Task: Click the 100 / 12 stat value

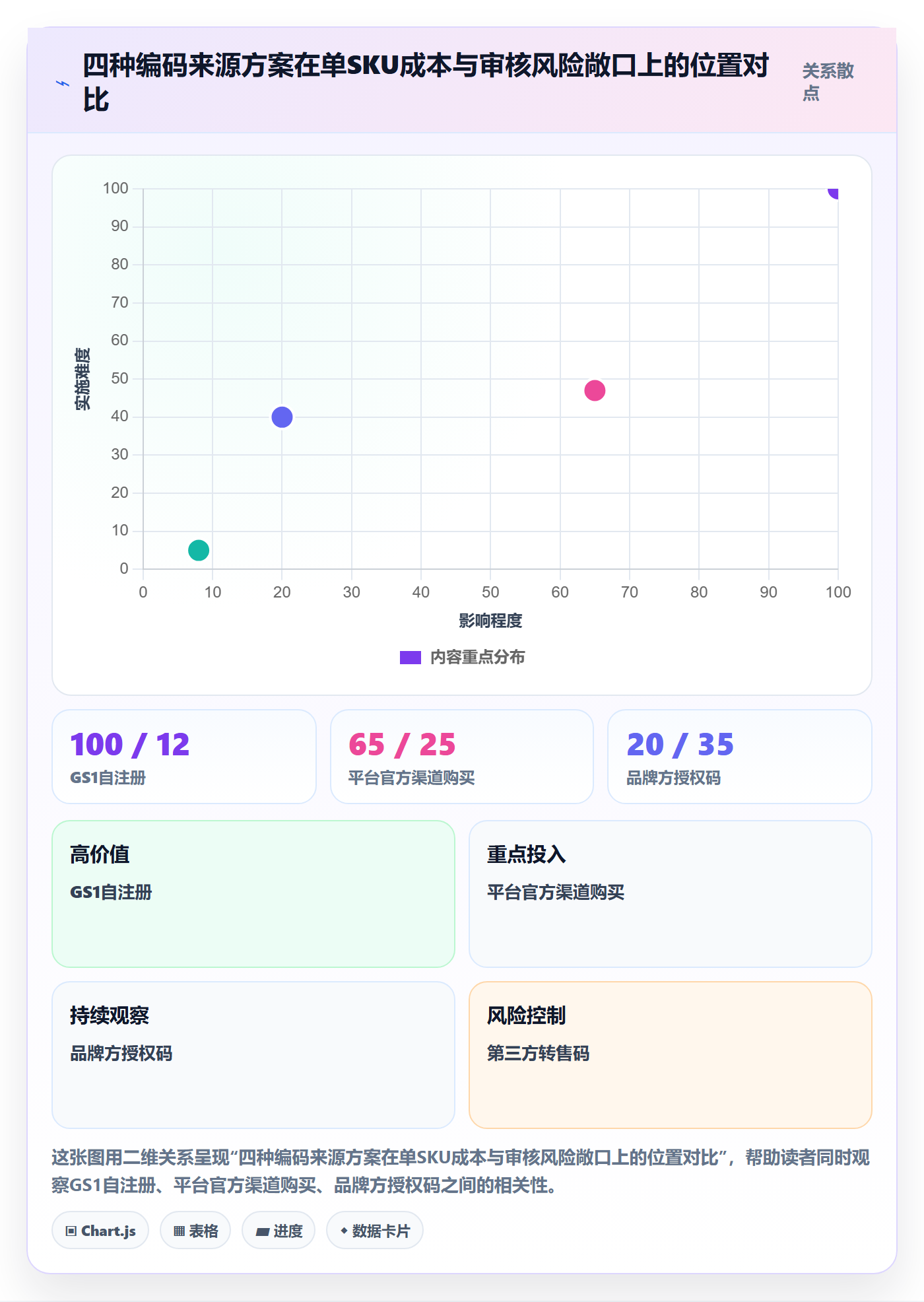Action: click(130, 745)
